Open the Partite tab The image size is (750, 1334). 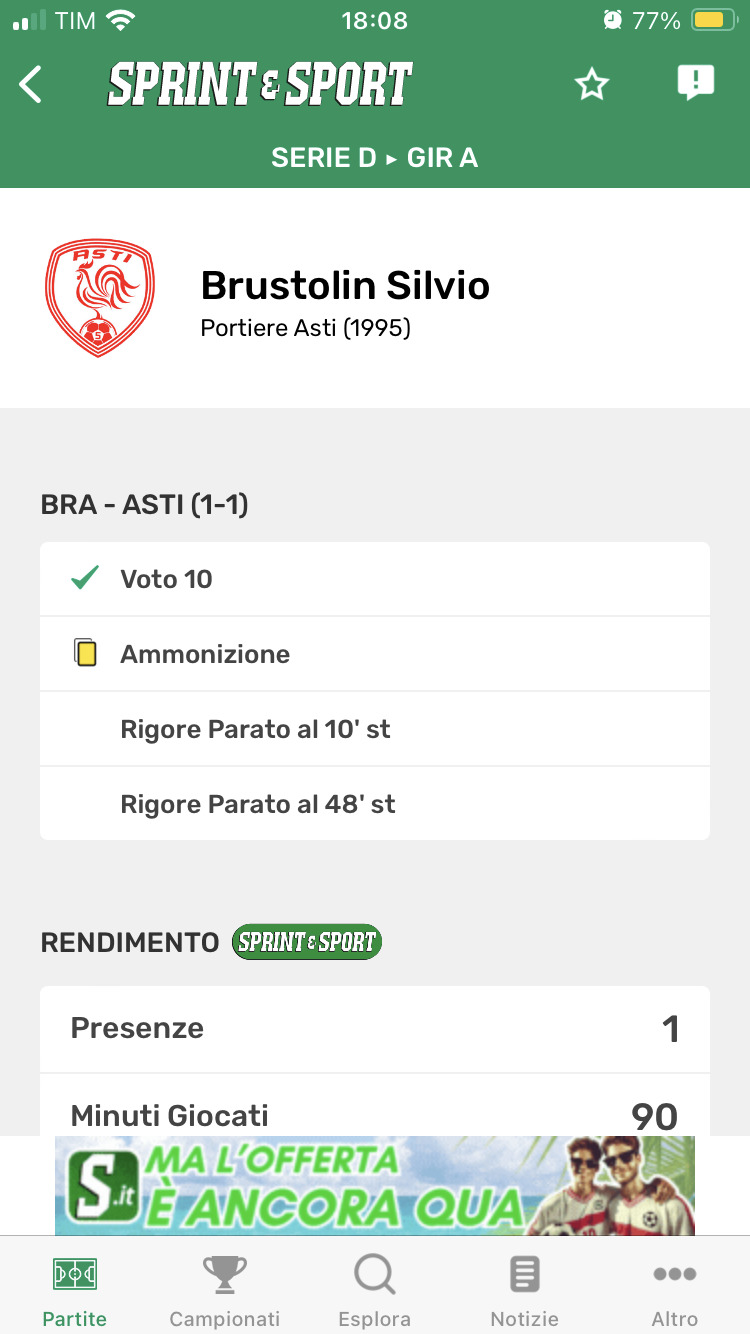pos(75,1291)
